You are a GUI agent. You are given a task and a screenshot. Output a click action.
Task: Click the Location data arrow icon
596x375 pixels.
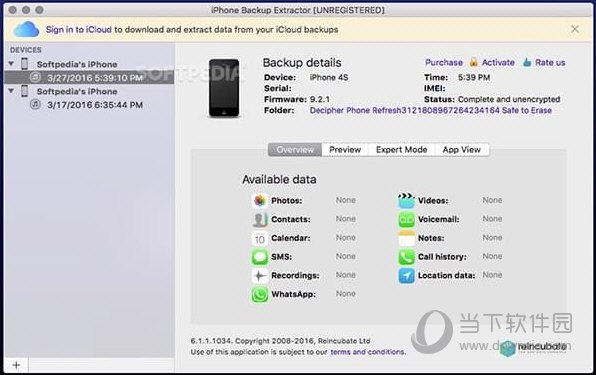406,275
